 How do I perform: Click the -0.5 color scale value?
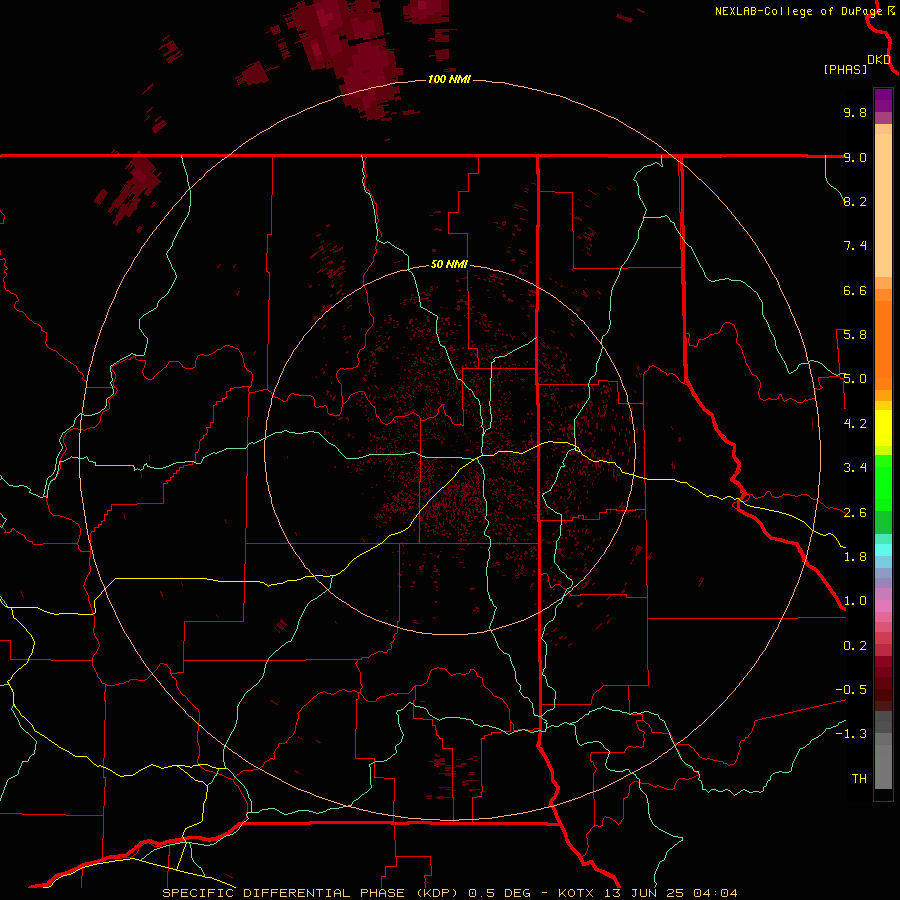point(851,690)
